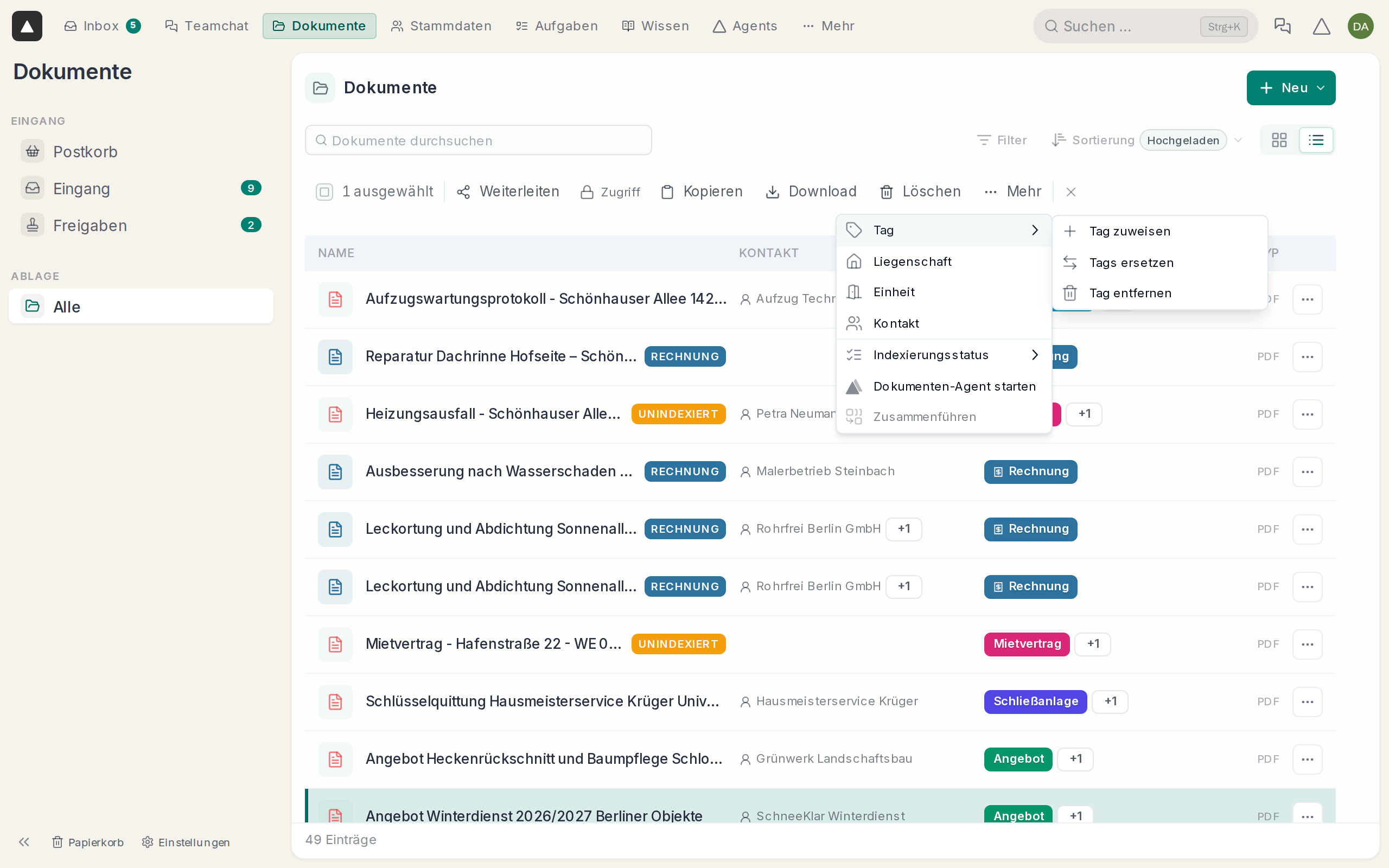Clear selection with the X icon
Image resolution: width=1389 pixels, height=868 pixels.
click(1071, 192)
